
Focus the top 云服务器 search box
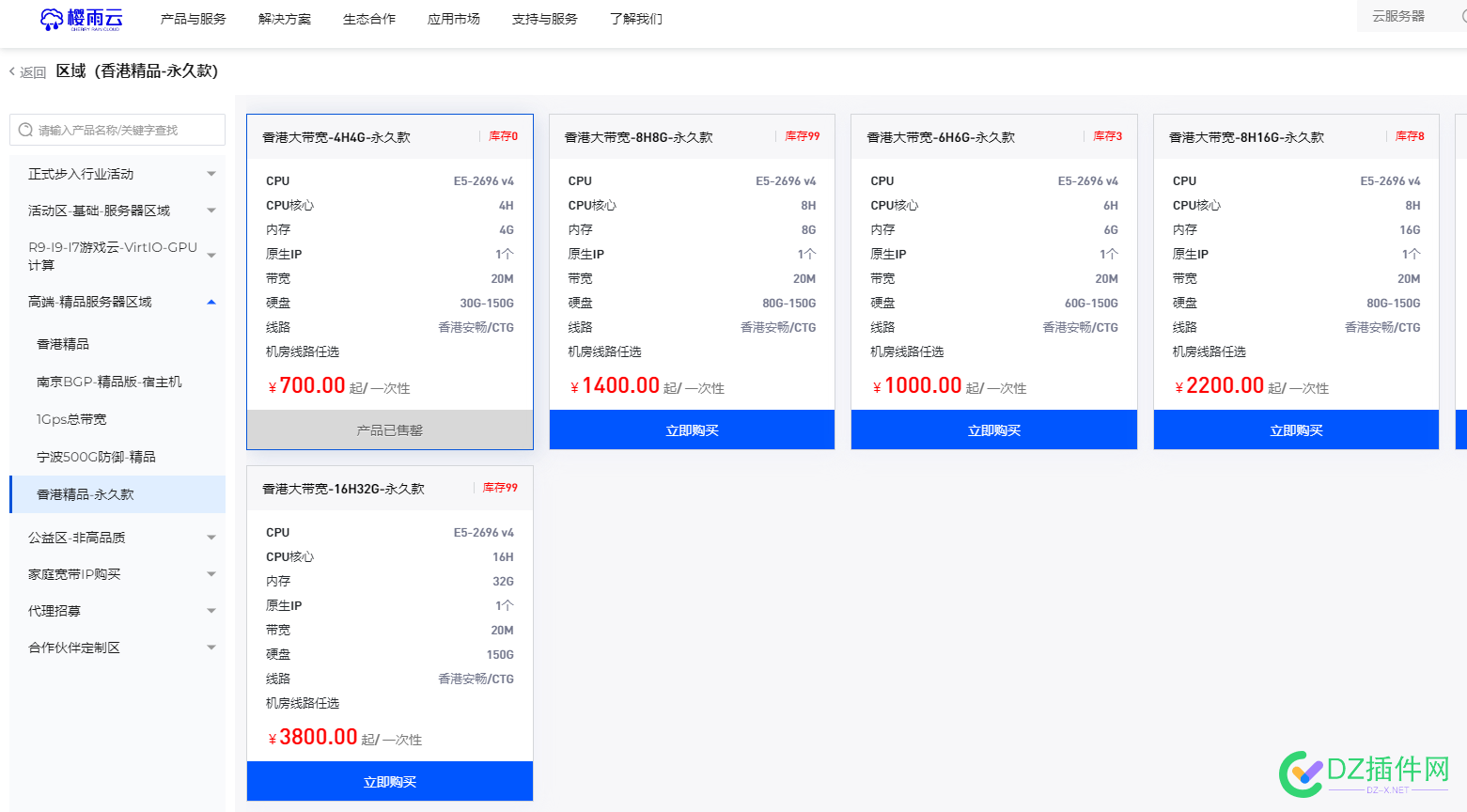coord(1412,16)
